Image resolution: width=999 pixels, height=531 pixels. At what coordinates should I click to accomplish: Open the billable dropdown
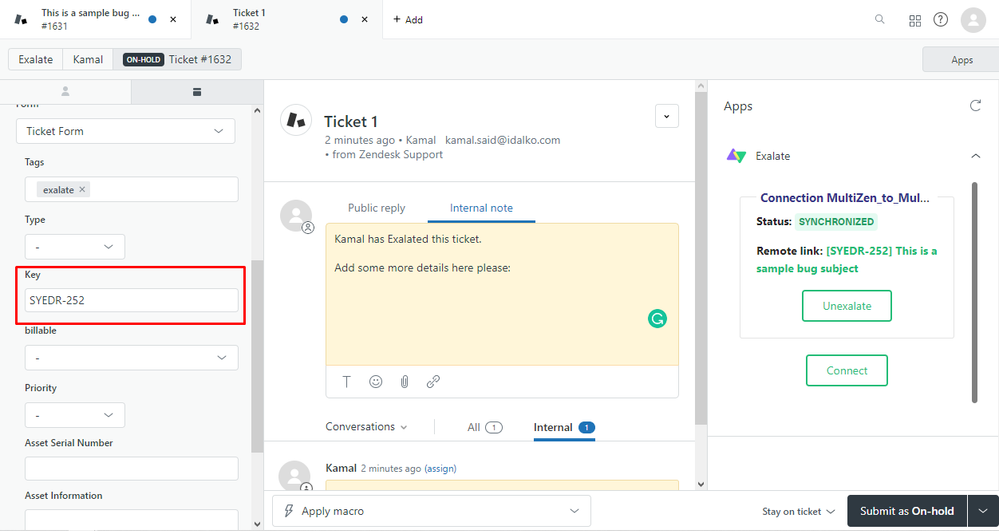tap(131, 358)
